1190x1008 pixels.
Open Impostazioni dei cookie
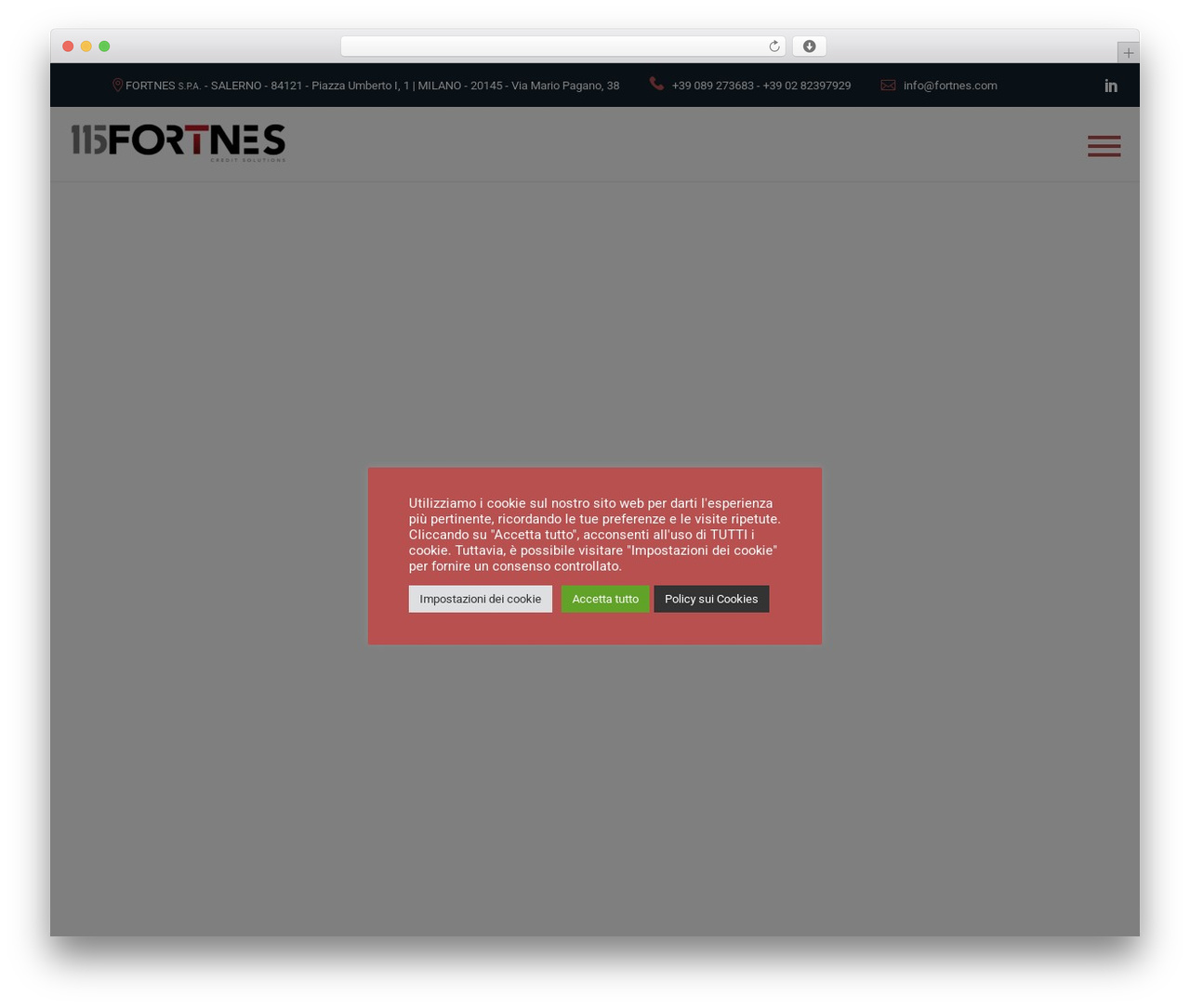(x=481, y=599)
